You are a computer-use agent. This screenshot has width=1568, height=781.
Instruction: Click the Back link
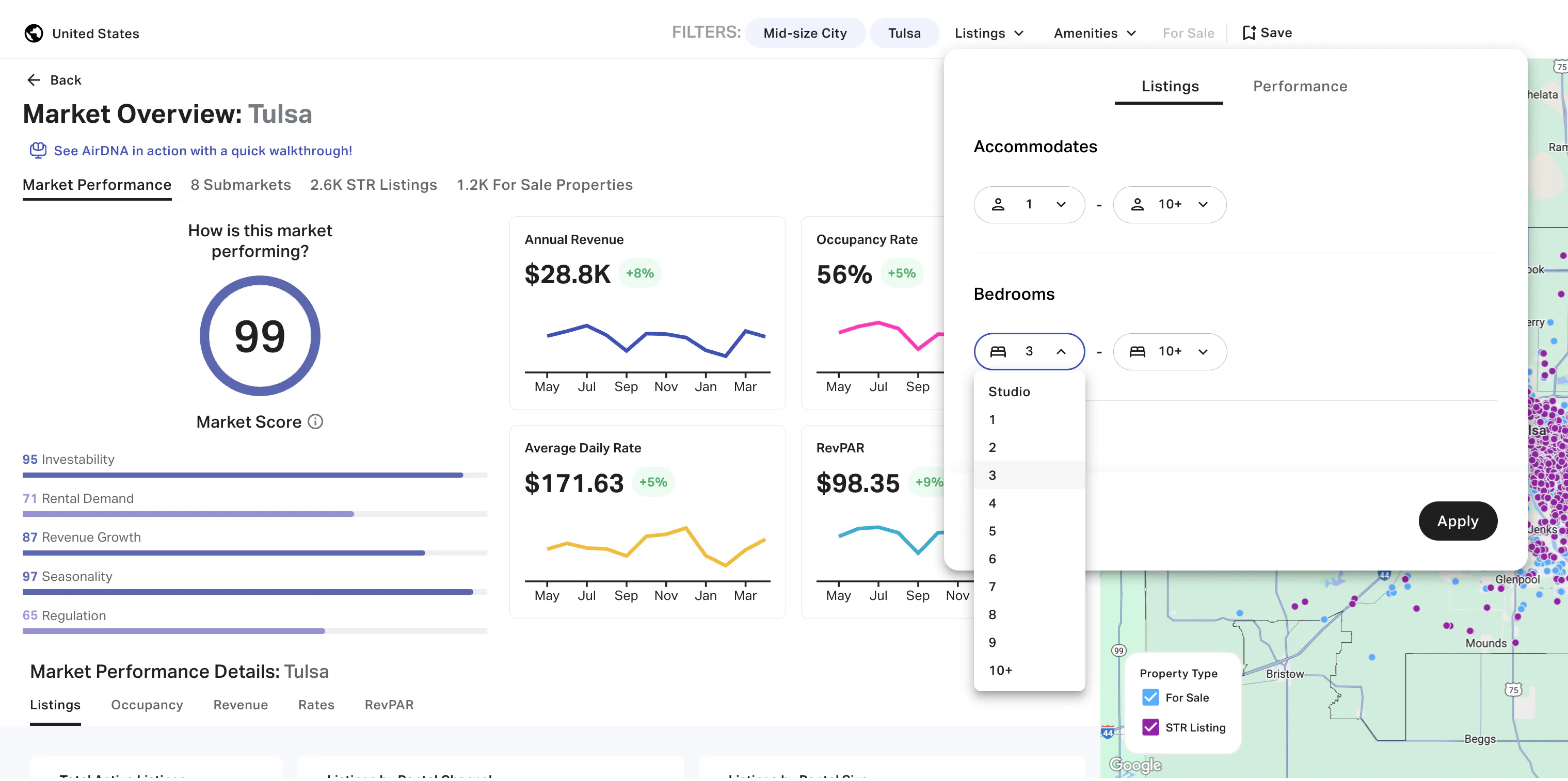(54, 80)
